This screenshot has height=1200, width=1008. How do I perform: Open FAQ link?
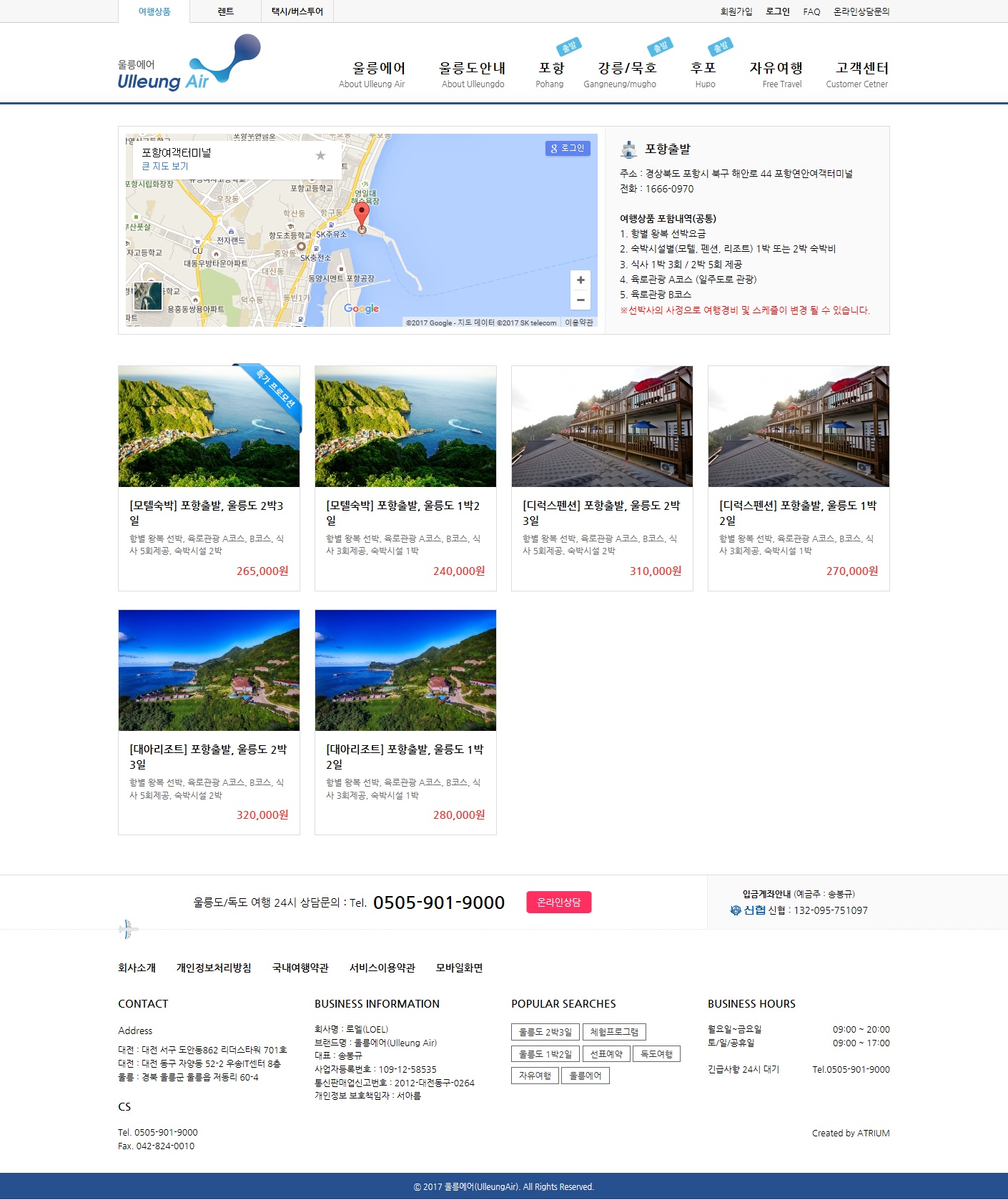coord(811,11)
